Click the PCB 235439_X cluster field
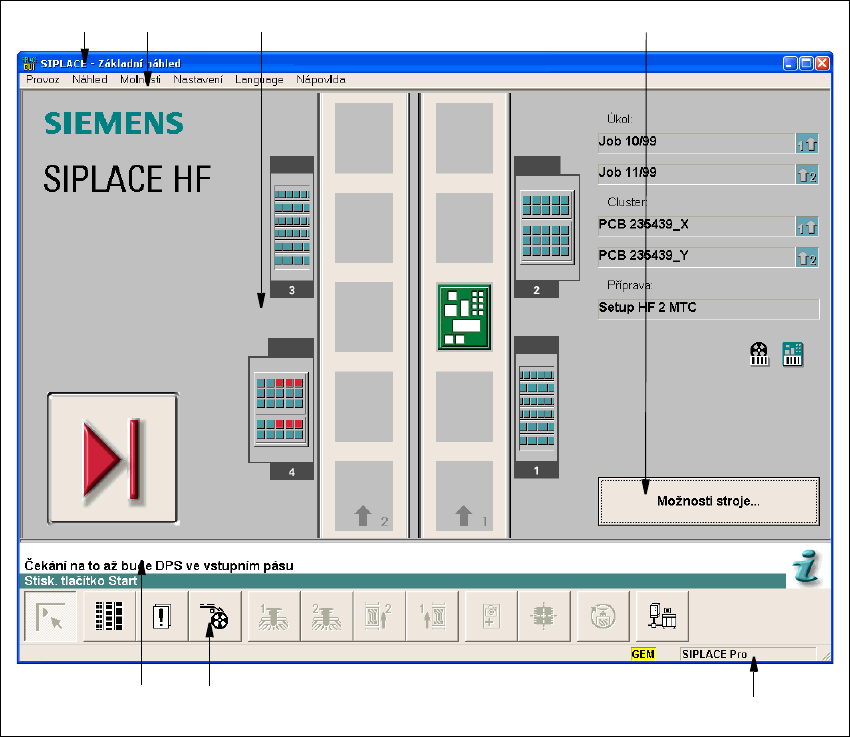The width and height of the screenshot is (850, 737). (697, 225)
